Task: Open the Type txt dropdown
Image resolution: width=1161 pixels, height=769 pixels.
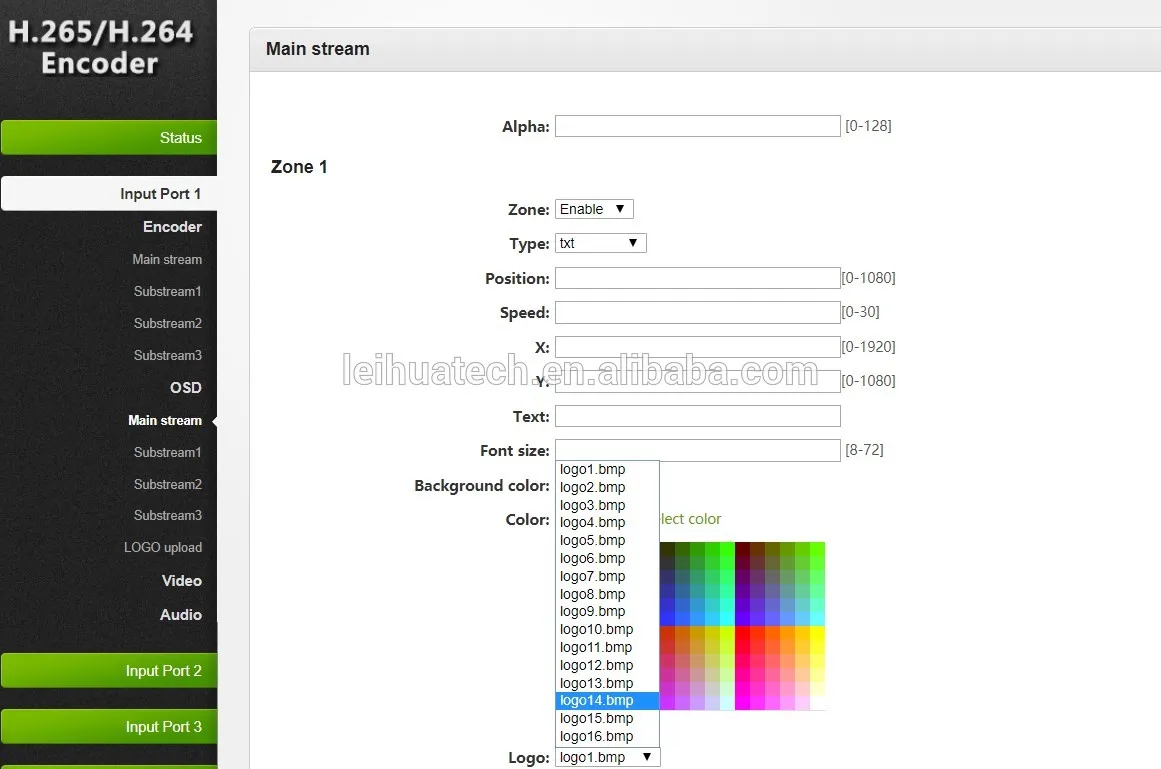Action: coord(600,243)
